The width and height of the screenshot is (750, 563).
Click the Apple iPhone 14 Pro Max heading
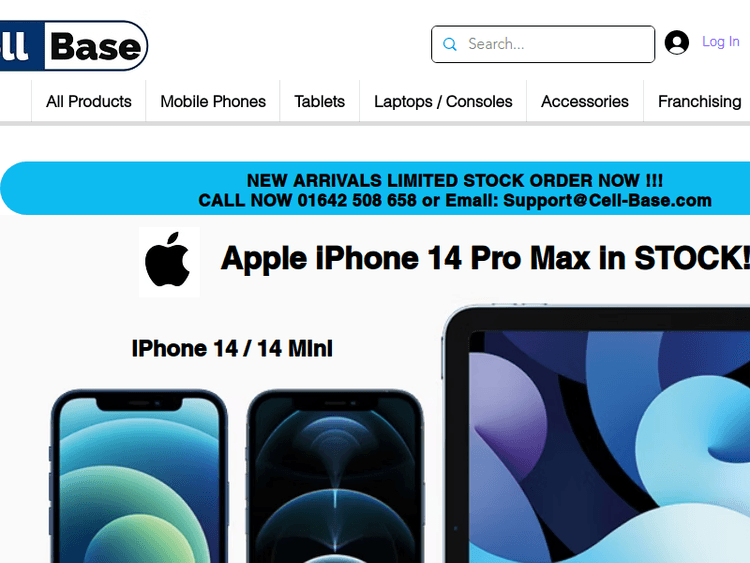pos(485,258)
